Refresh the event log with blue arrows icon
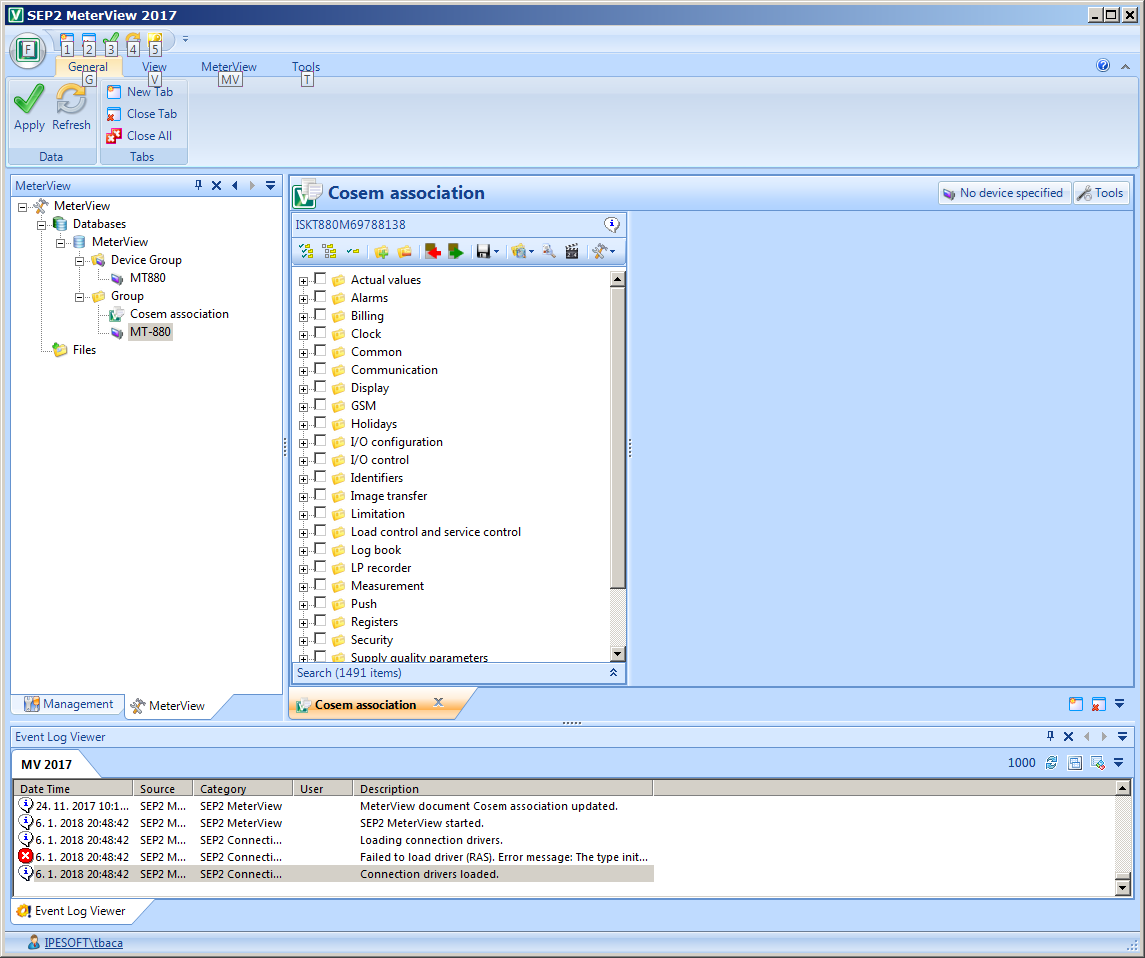This screenshot has width=1145, height=958. pyautogui.click(x=1051, y=763)
